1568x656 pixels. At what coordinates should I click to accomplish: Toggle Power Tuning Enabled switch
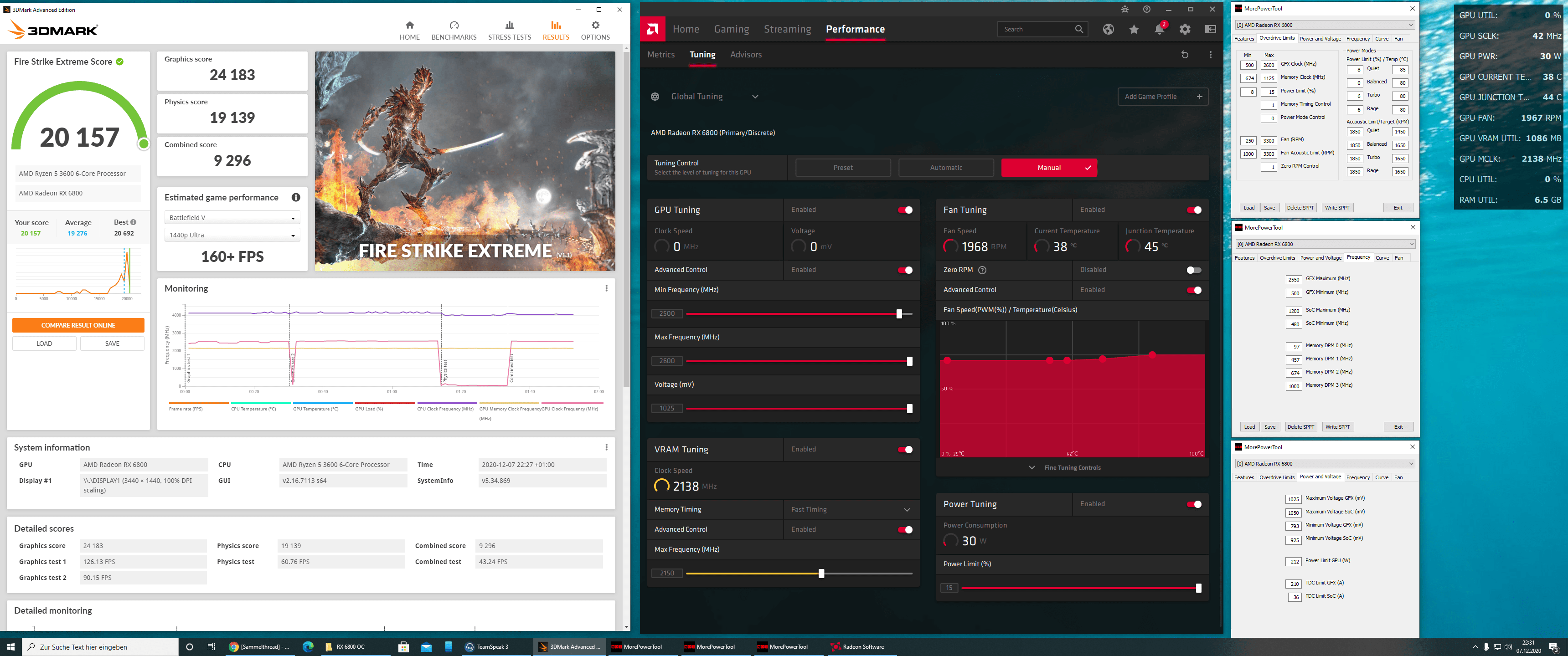[x=1194, y=504]
